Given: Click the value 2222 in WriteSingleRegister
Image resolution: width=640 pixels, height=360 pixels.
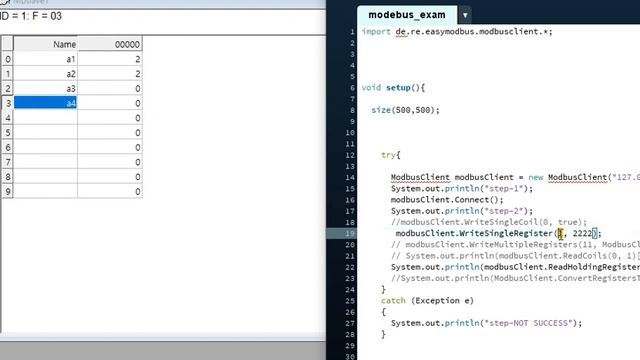Looking at the screenshot, I should click(x=582, y=233).
